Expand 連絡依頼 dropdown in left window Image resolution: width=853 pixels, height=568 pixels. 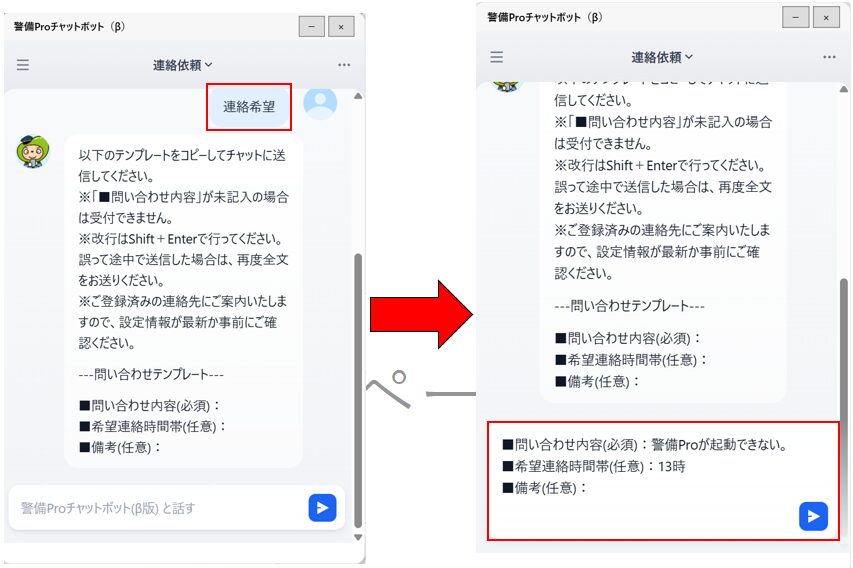(182, 65)
